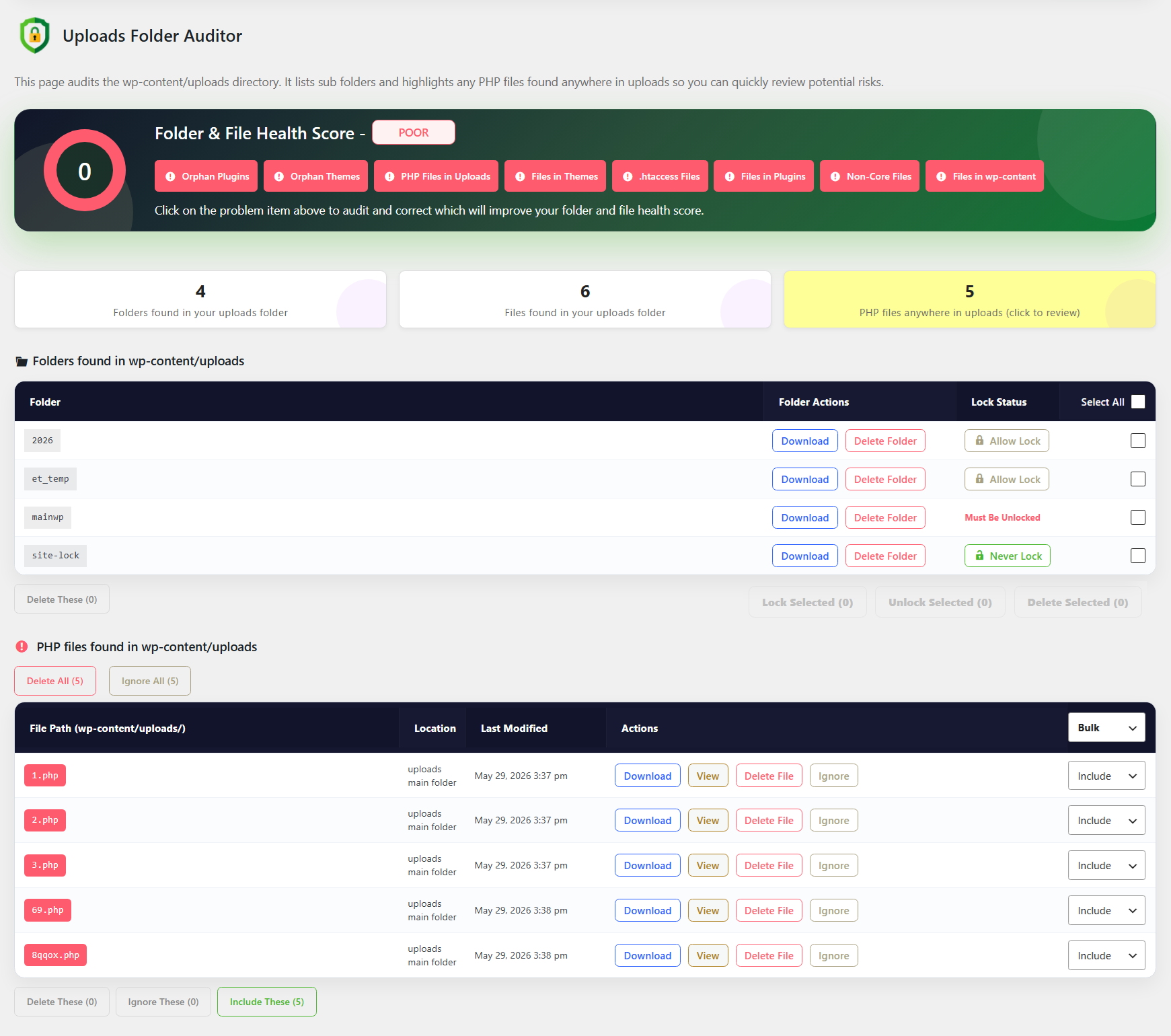Click the 1.php file path tag

point(45,775)
